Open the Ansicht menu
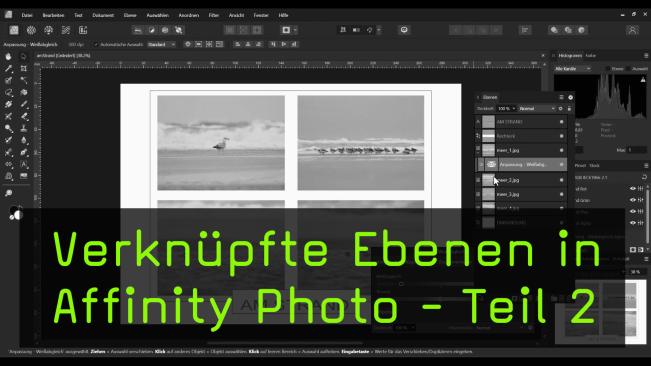 pos(237,15)
